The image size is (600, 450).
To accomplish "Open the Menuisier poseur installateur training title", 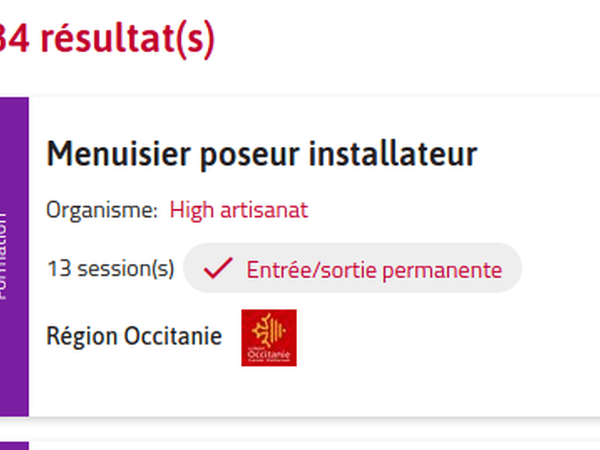I will tap(261, 154).
